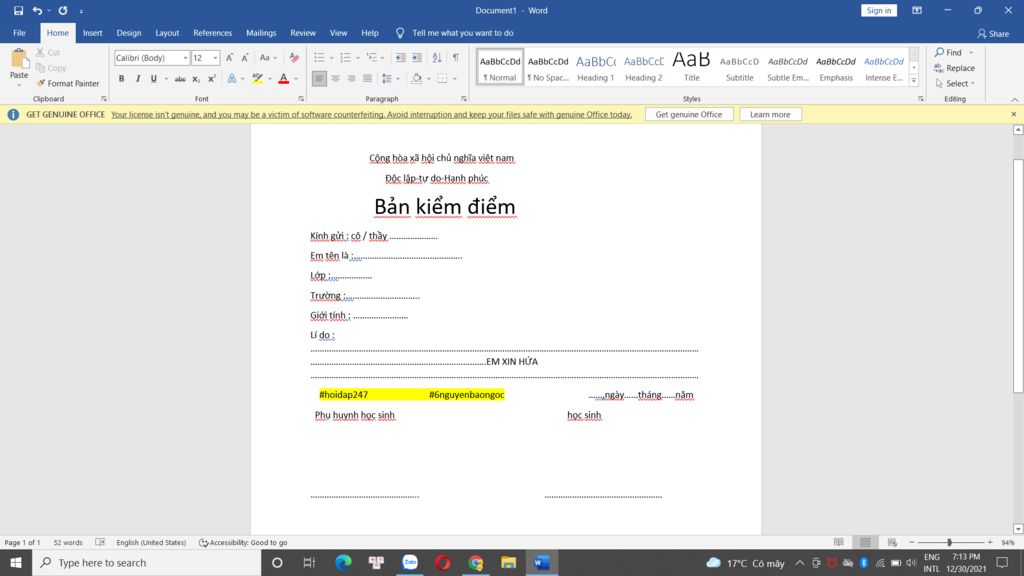This screenshot has width=1024, height=576.
Task: Toggle bold formatting
Action: [x=121, y=79]
